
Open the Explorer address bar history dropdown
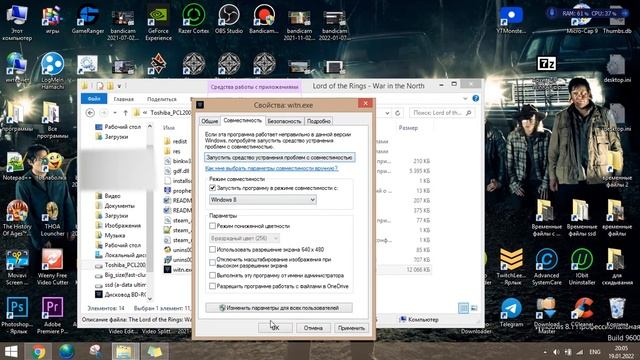(387, 113)
